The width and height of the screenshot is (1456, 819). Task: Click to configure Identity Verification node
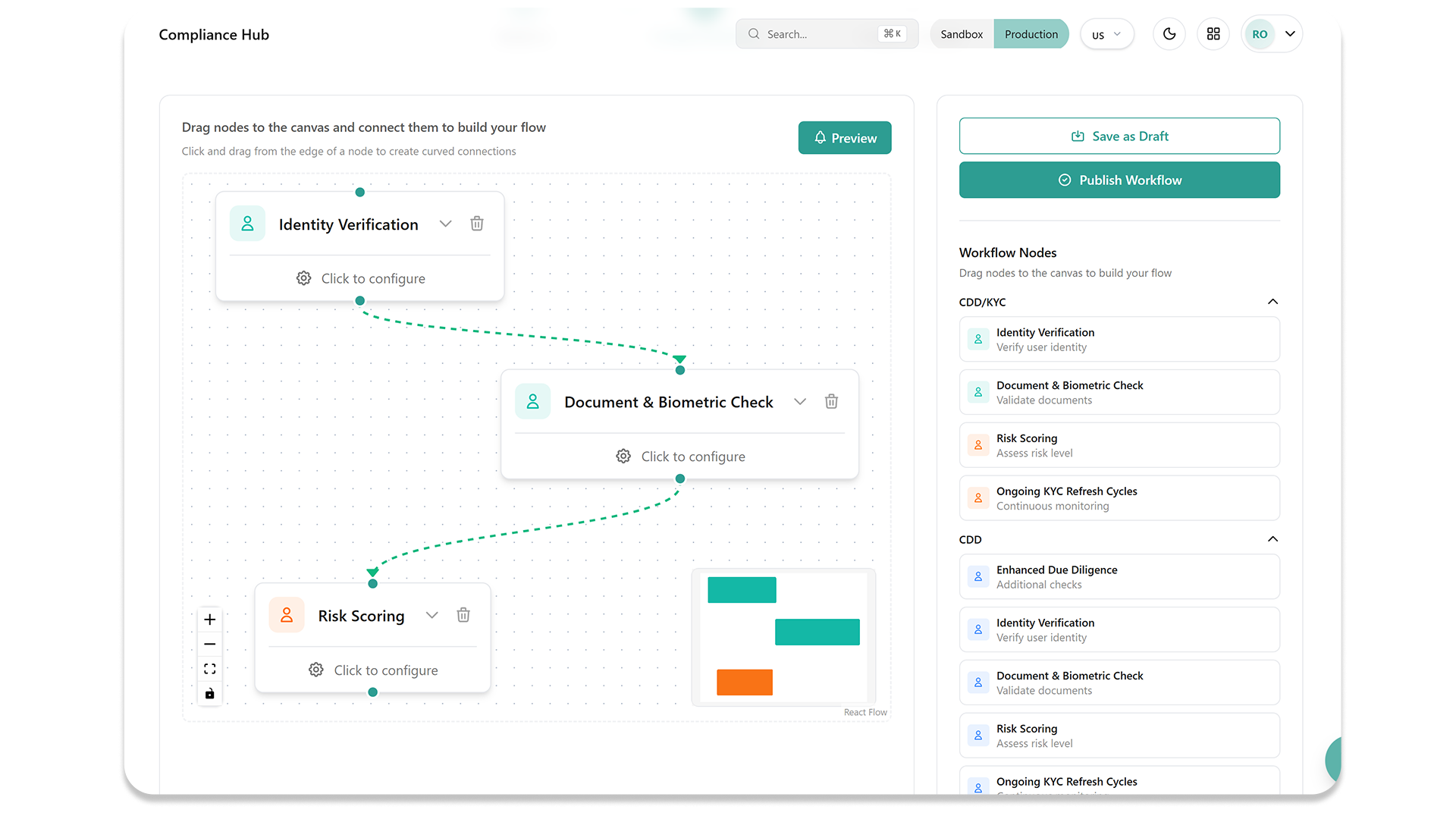tap(360, 278)
